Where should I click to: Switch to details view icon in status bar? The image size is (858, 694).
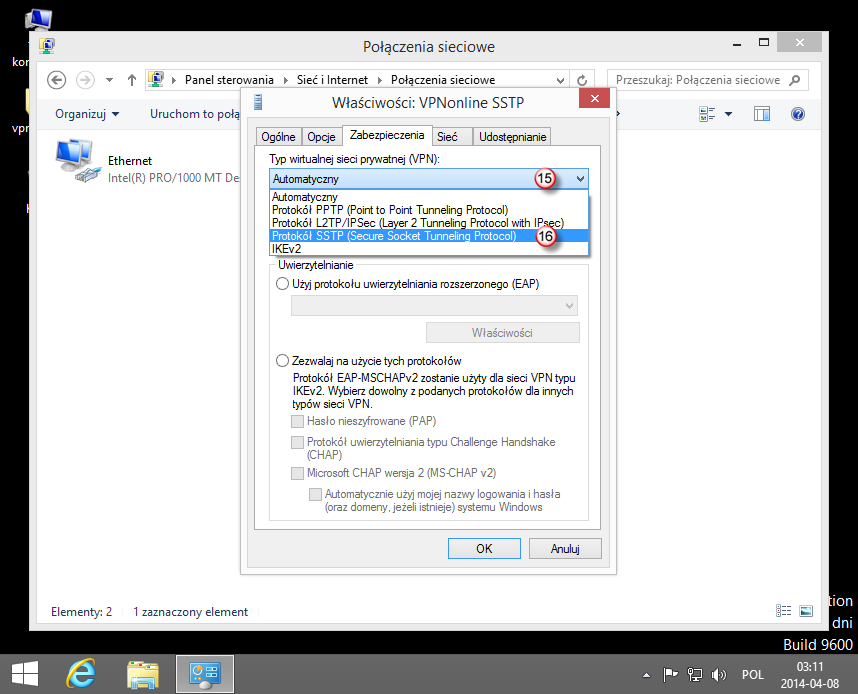784,611
